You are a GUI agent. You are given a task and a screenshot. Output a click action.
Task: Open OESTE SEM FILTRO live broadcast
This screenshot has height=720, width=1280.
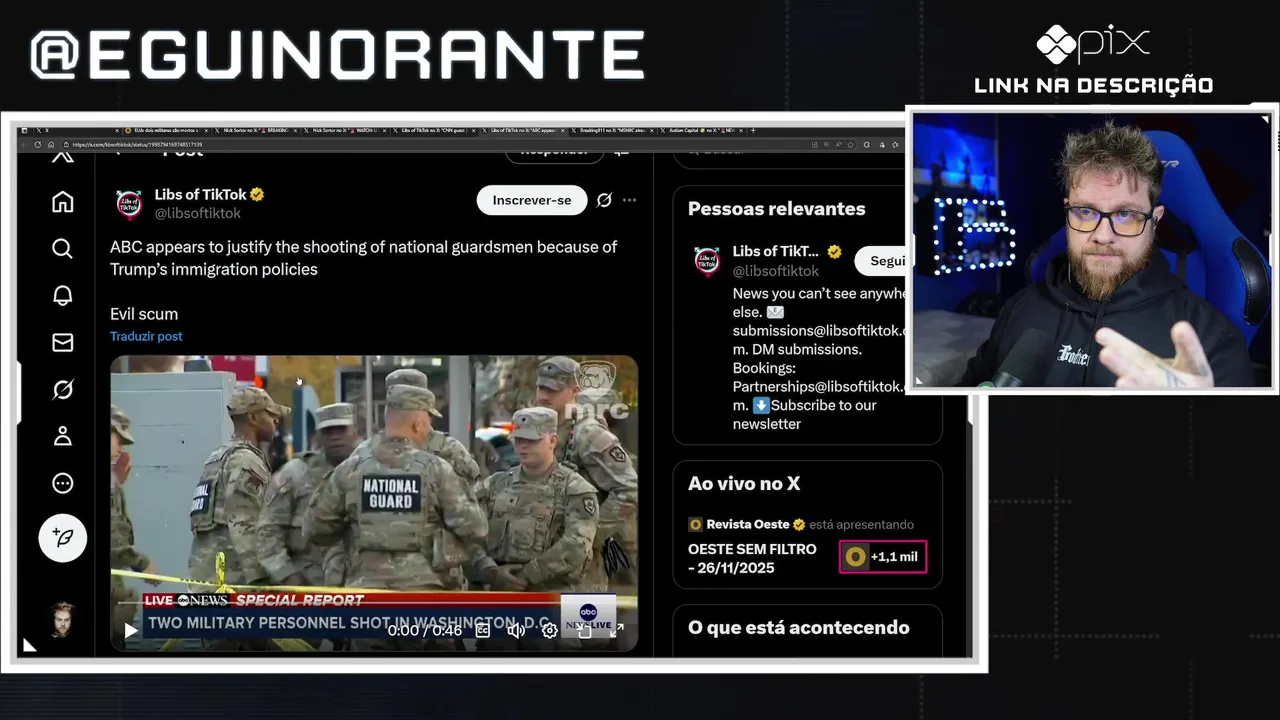[x=752, y=558]
